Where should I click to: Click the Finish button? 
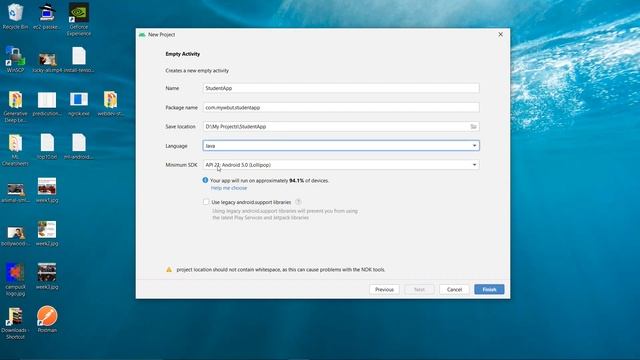click(x=489, y=289)
